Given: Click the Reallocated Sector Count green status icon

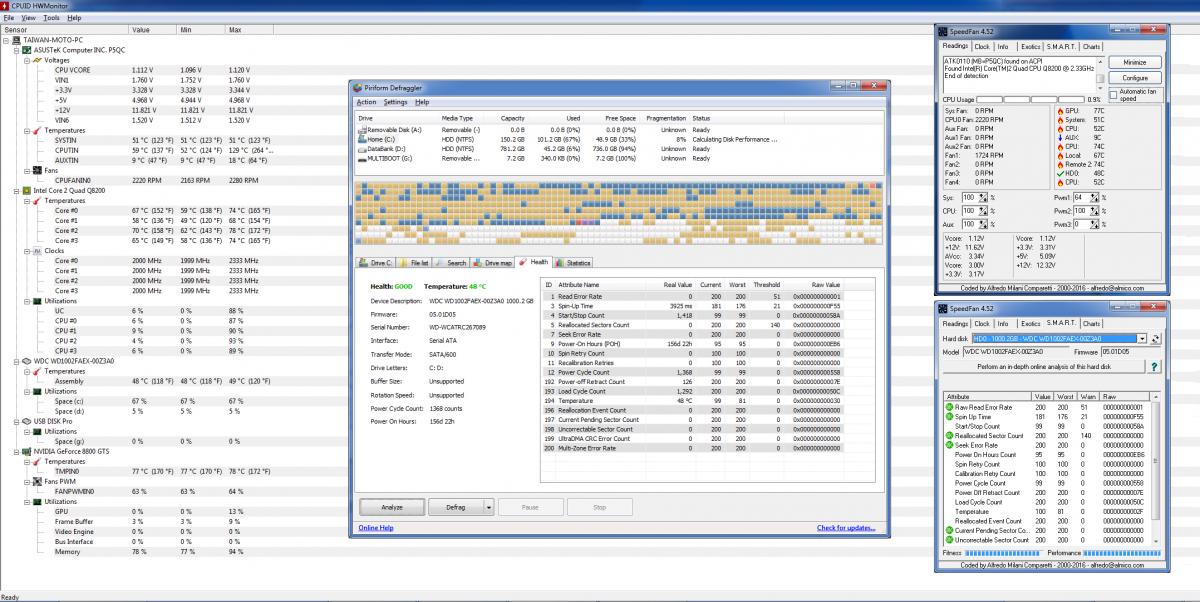Looking at the screenshot, I should click(948, 436).
